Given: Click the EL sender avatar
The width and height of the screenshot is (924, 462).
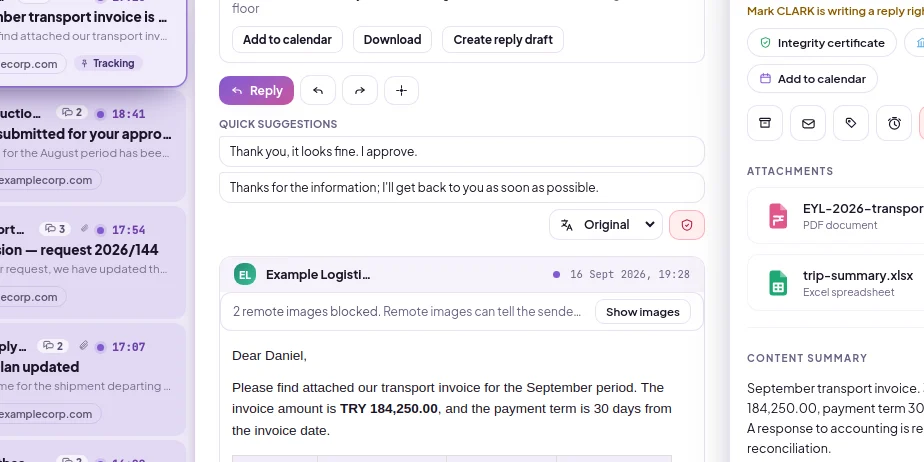Looking at the screenshot, I should click(245, 274).
